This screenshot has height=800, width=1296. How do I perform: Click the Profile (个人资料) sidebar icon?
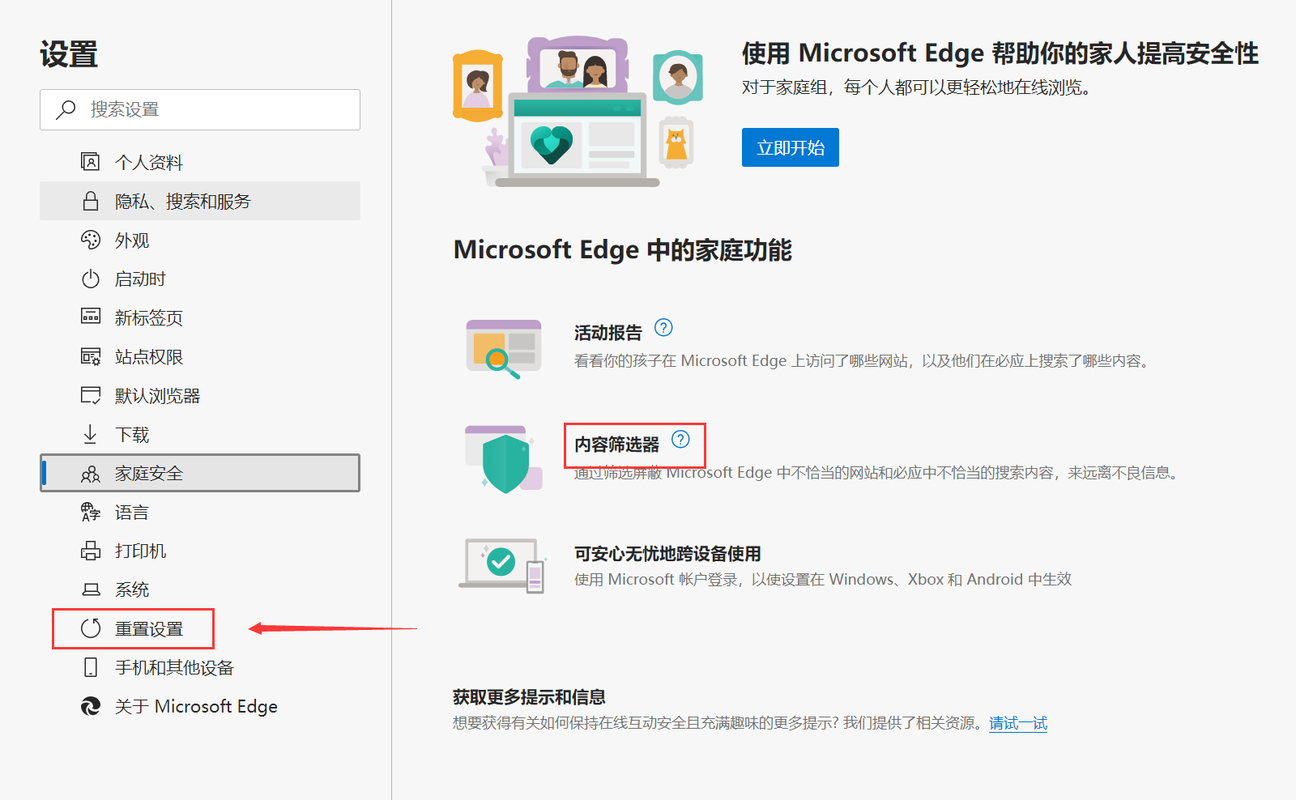pyautogui.click(x=91, y=162)
